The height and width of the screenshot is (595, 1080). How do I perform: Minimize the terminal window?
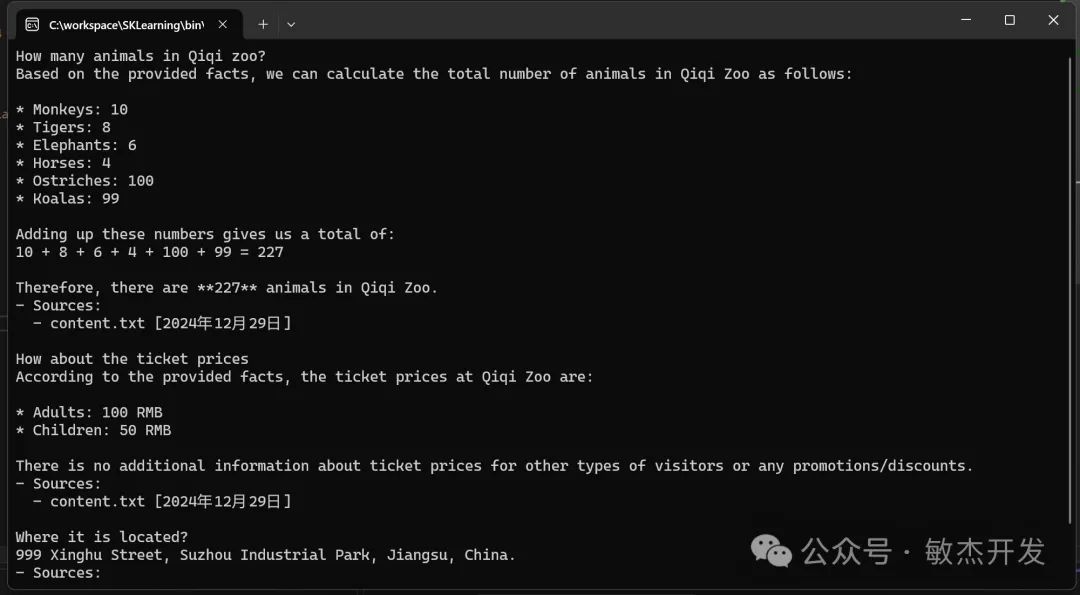966,20
